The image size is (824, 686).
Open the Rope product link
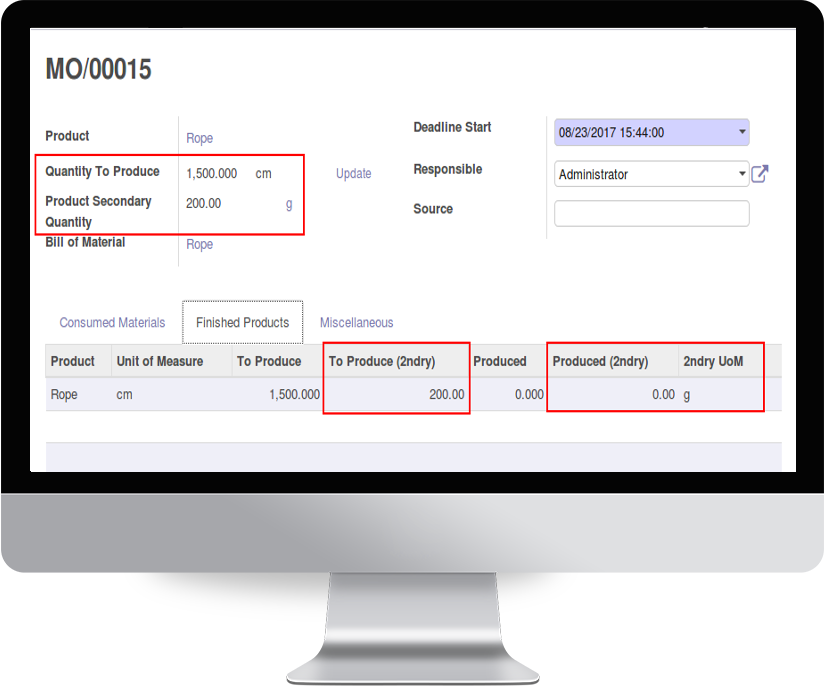[200, 138]
